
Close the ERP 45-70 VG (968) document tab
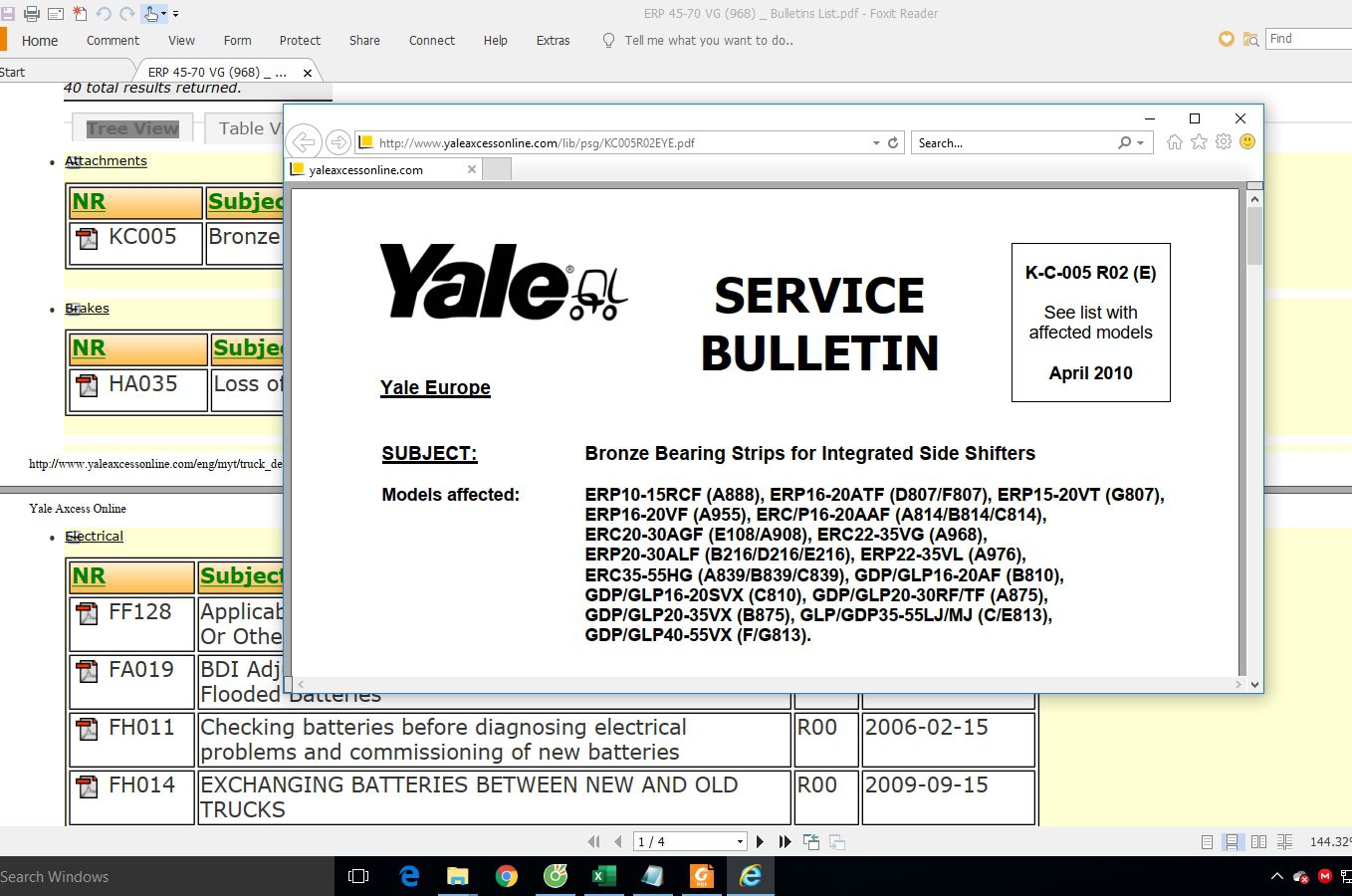click(308, 73)
